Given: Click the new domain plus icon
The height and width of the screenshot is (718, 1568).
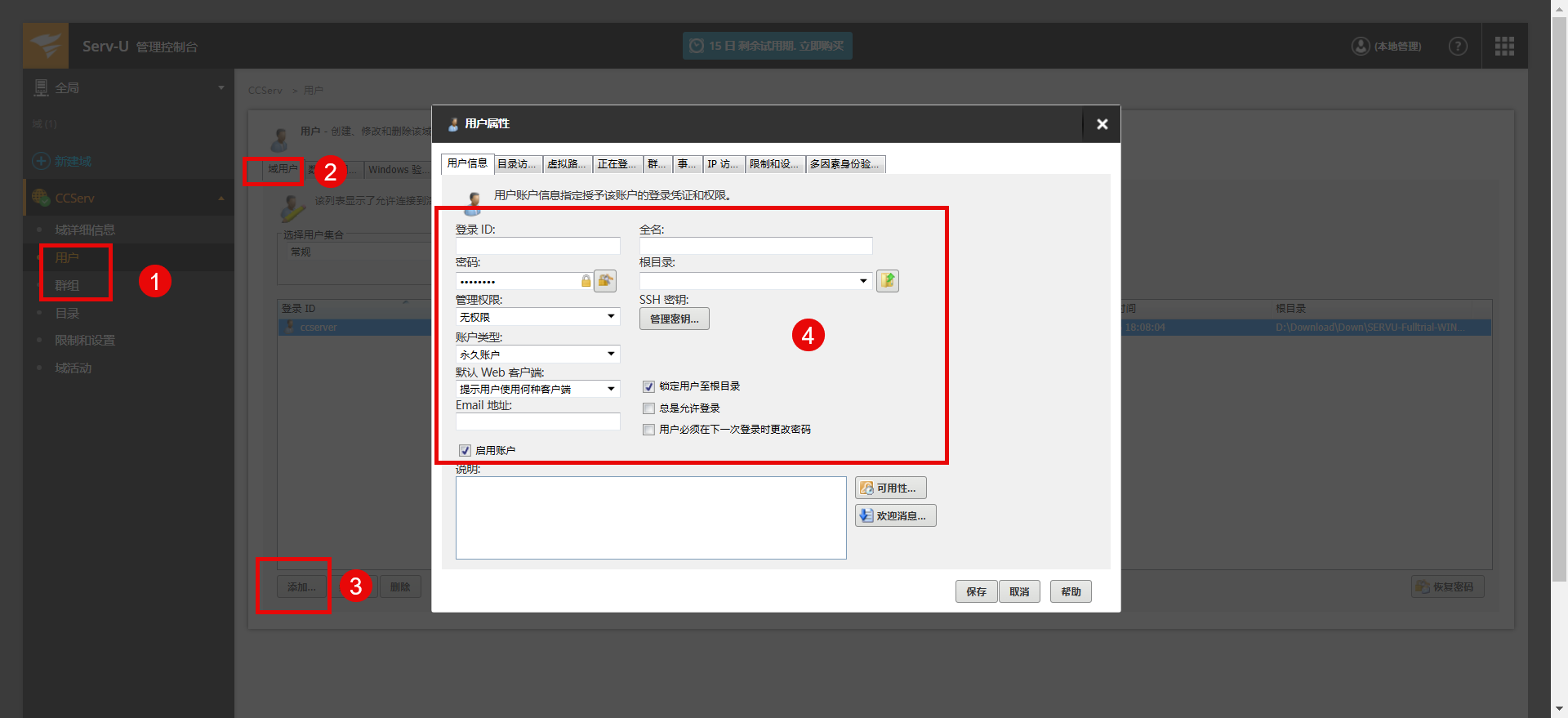Looking at the screenshot, I should pyautogui.click(x=41, y=161).
